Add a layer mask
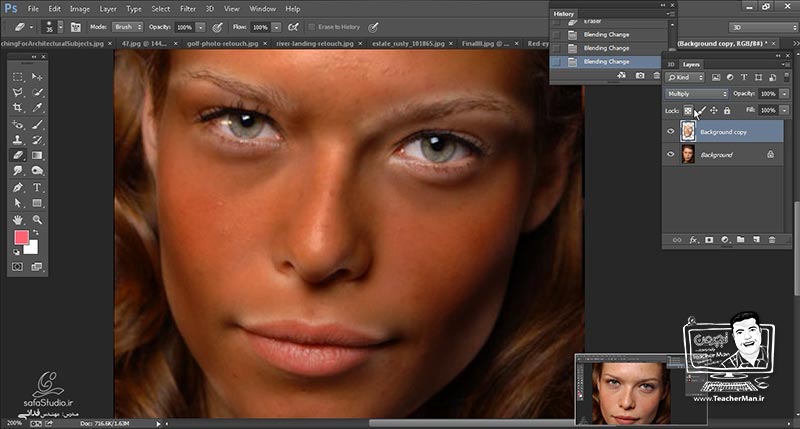Image resolution: width=800 pixels, height=429 pixels. pos(709,240)
